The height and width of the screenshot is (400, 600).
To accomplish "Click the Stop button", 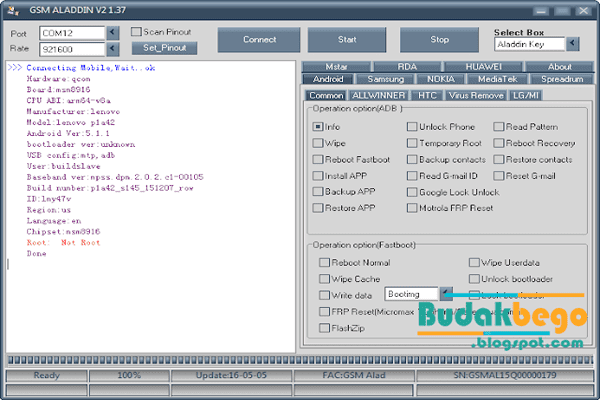I will pos(439,39).
